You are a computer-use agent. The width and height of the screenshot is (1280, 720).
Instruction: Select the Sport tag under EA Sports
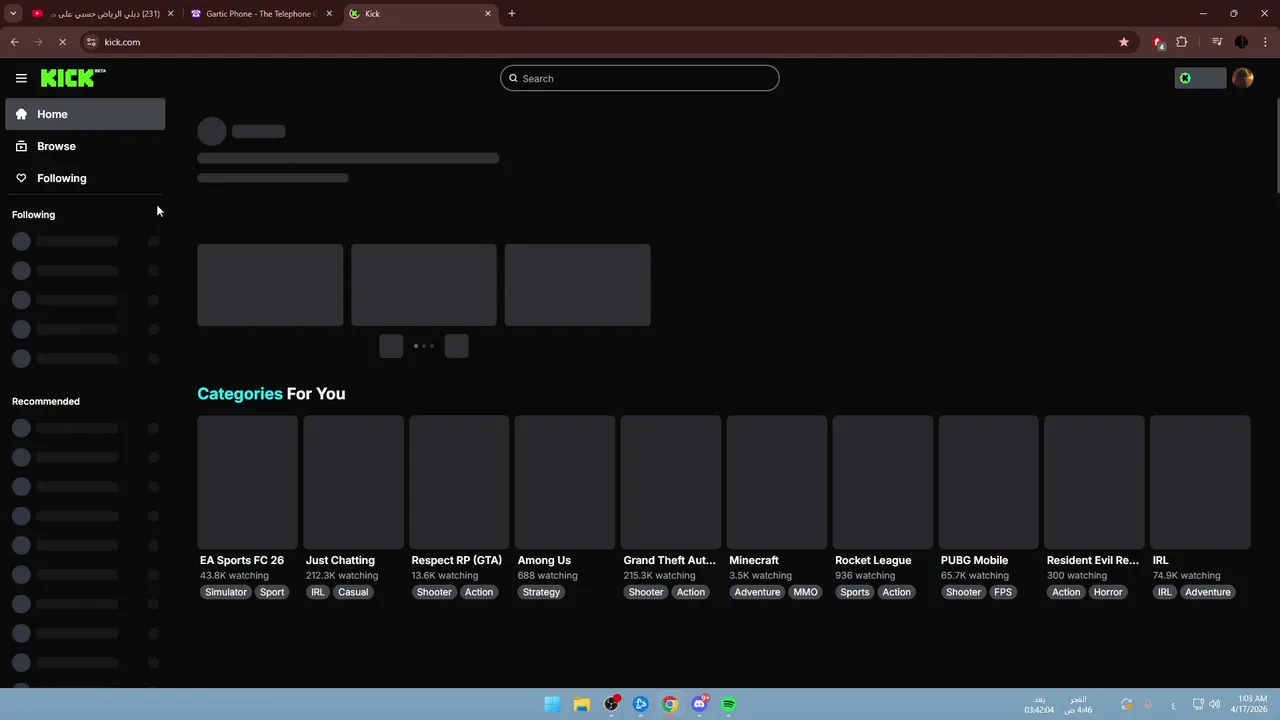(272, 592)
